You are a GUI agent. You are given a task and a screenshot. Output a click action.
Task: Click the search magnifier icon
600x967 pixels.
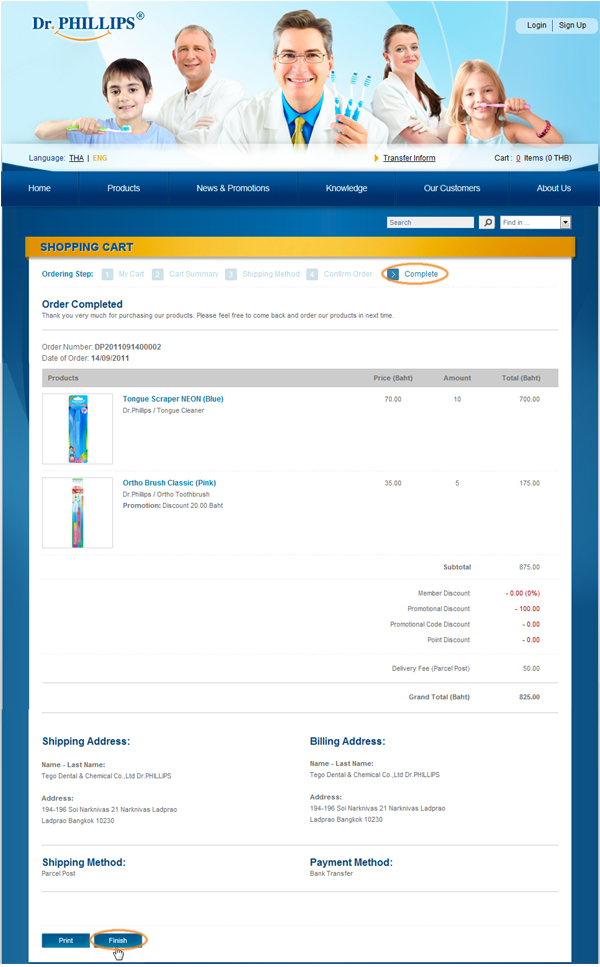tap(487, 222)
